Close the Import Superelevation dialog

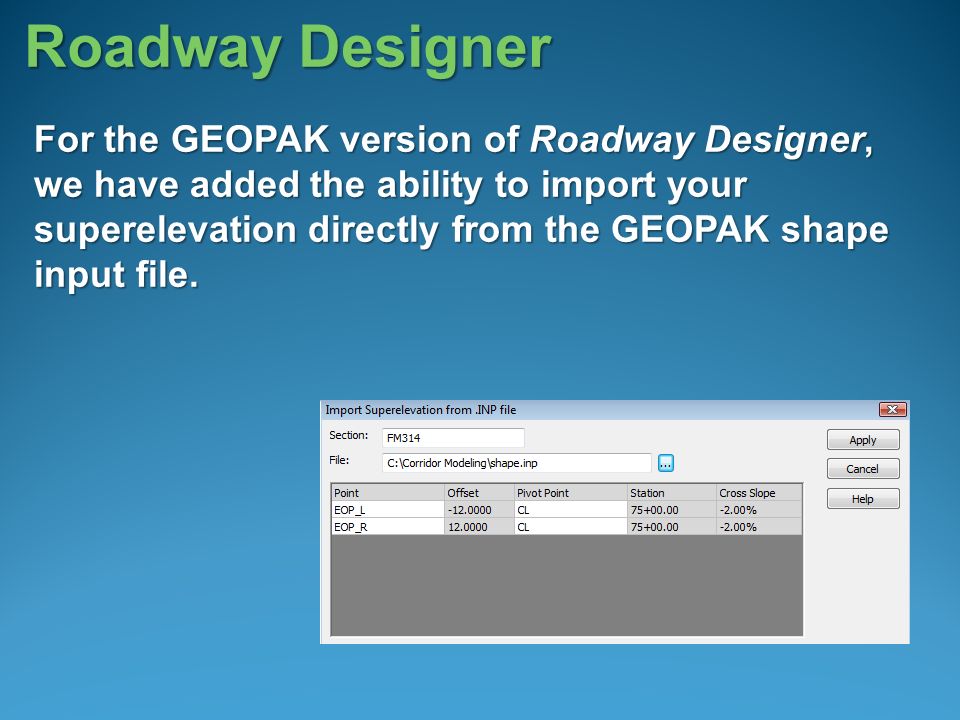coord(892,410)
